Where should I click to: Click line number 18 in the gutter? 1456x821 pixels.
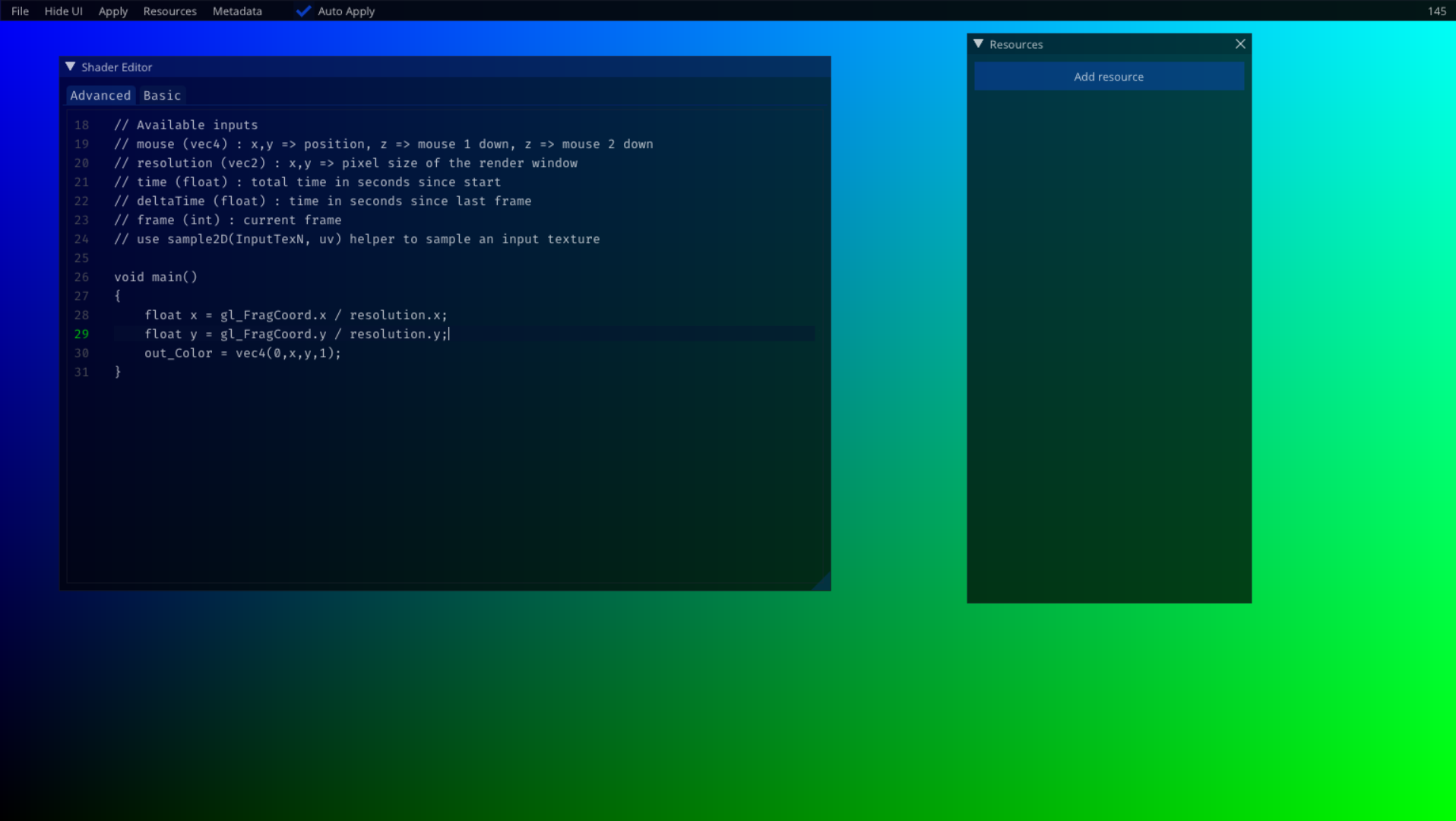click(x=81, y=125)
